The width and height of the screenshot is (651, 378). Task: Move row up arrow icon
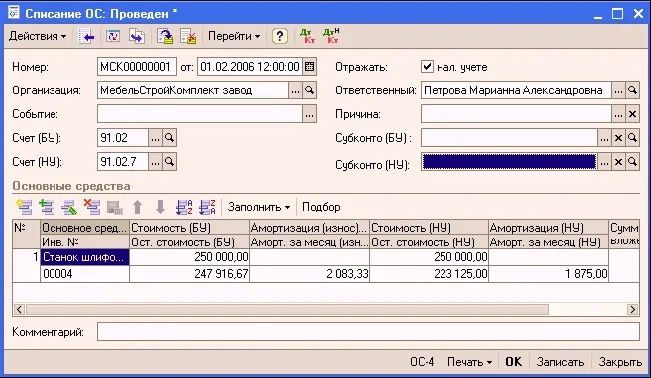coord(137,207)
